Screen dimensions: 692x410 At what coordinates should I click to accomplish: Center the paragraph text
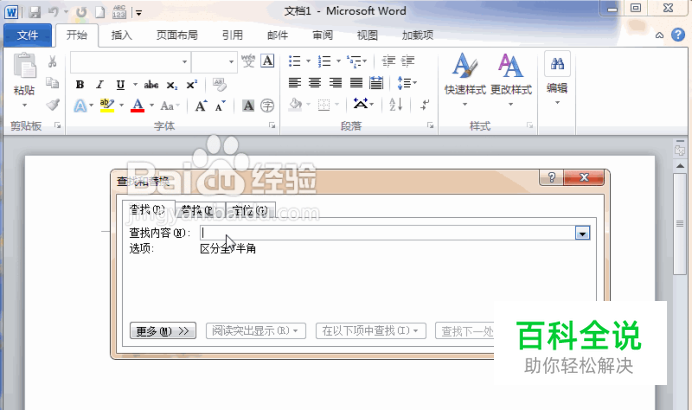pos(315,83)
